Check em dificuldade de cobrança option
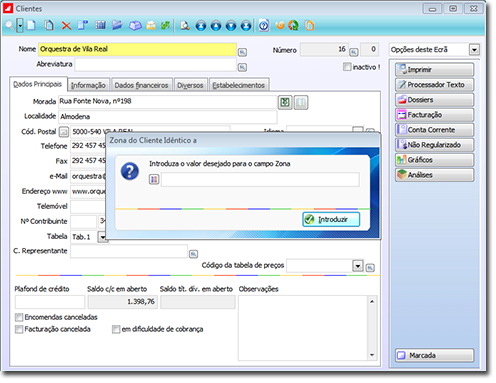The width and height of the screenshot is (496, 383). click(116, 329)
